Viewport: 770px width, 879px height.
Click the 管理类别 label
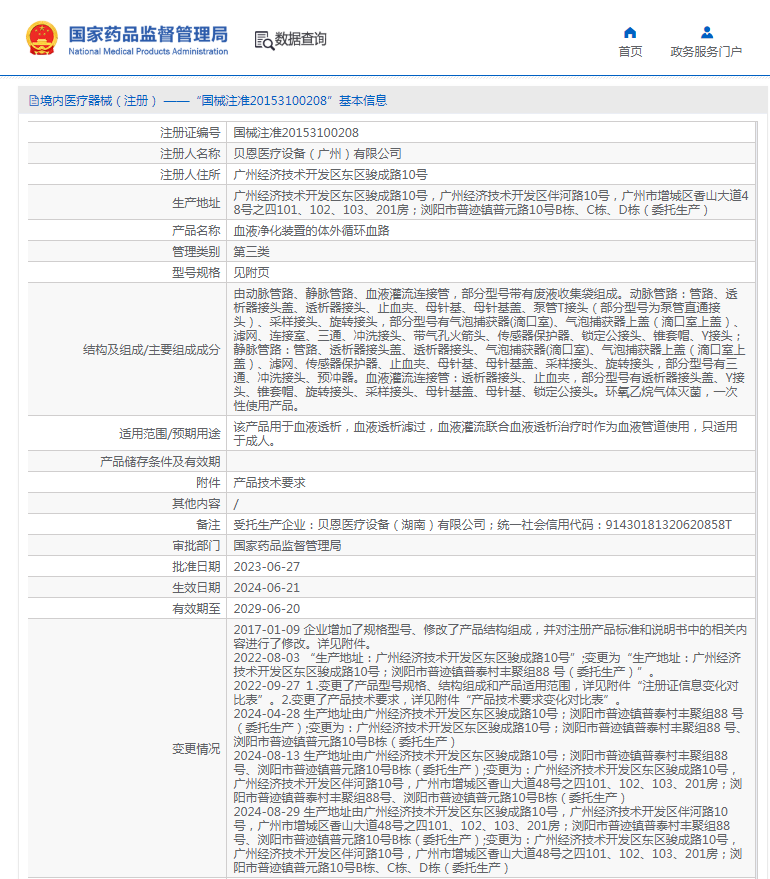pos(196,252)
